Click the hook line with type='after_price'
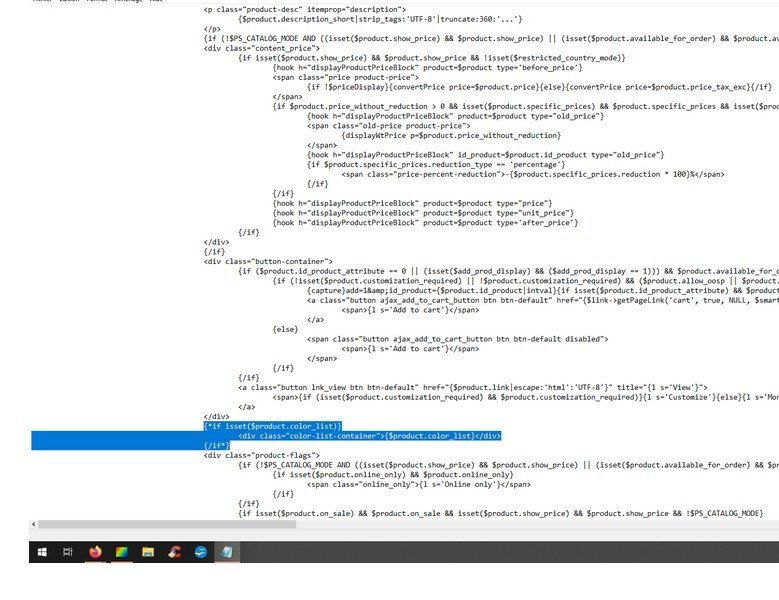779x600 pixels. coord(425,223)
